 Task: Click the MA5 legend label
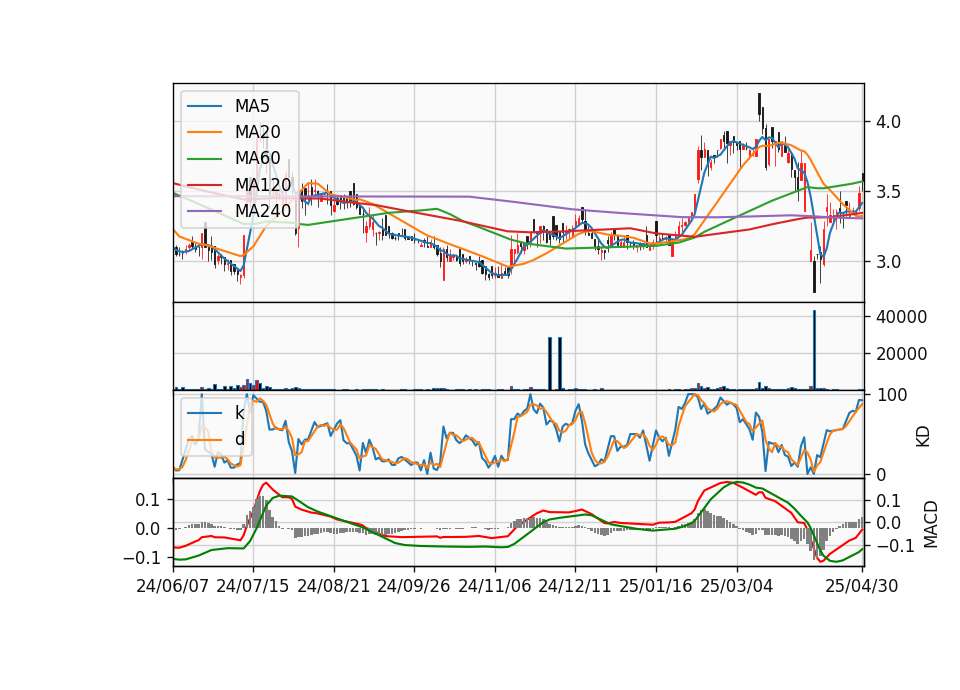(x=252, y=106)
